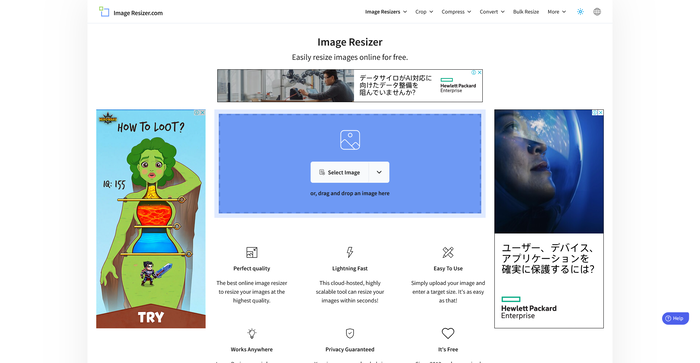The width and height of the screenshot is (700, 363).
Task: Click 'Easily resize images online for free.' text
Action: [x=350, y=57]
